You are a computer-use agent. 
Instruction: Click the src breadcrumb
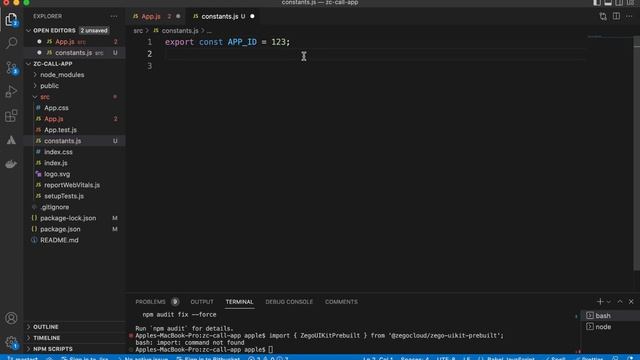138,31
